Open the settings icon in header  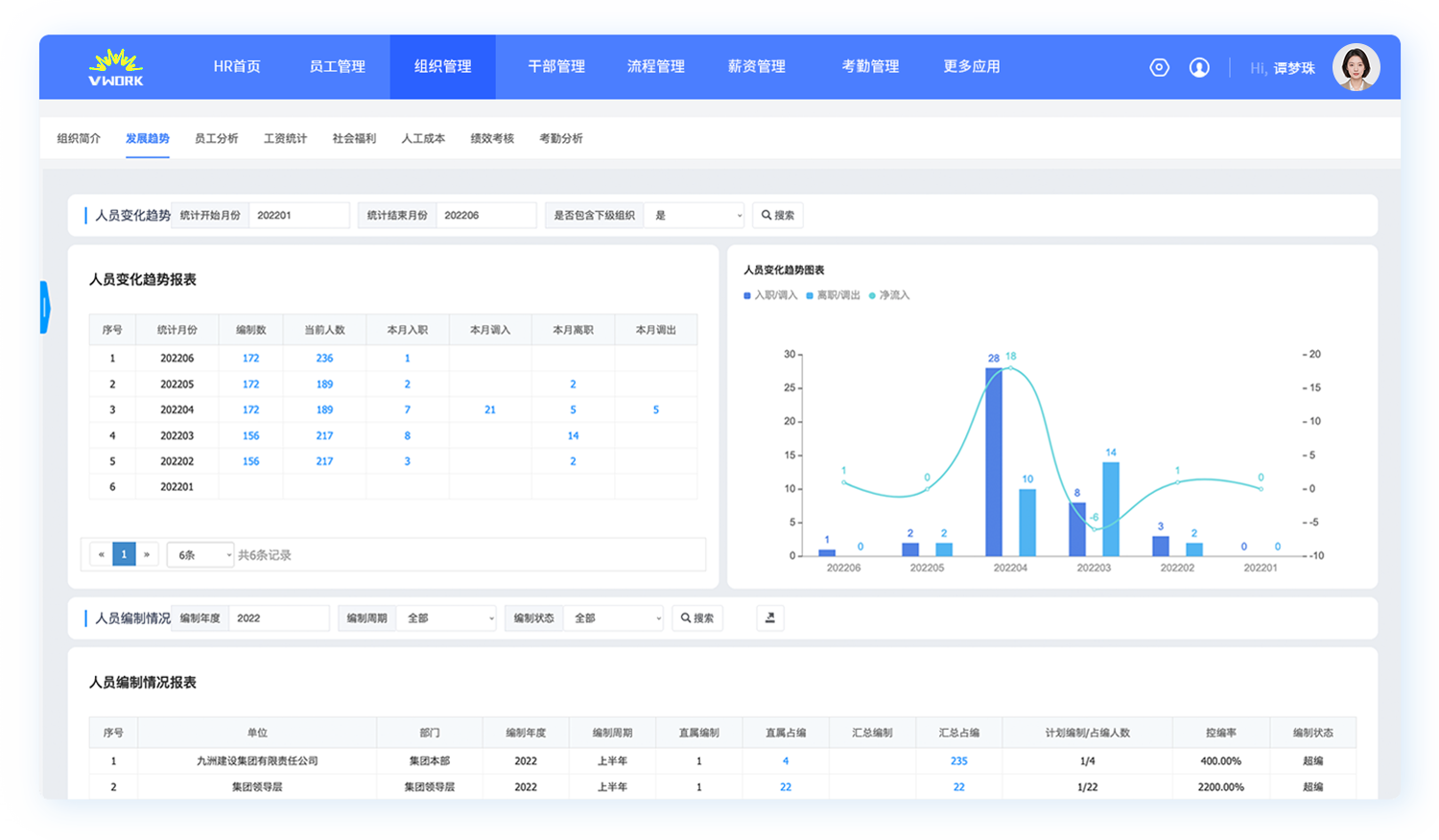coord(1159,67)
